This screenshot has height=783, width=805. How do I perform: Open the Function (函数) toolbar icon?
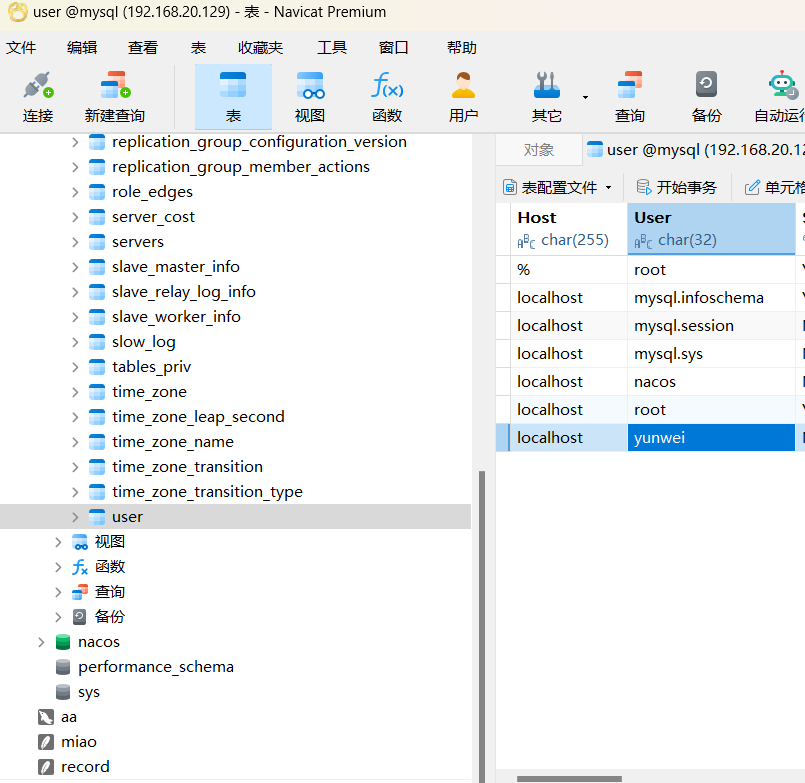tap(387, 98)
